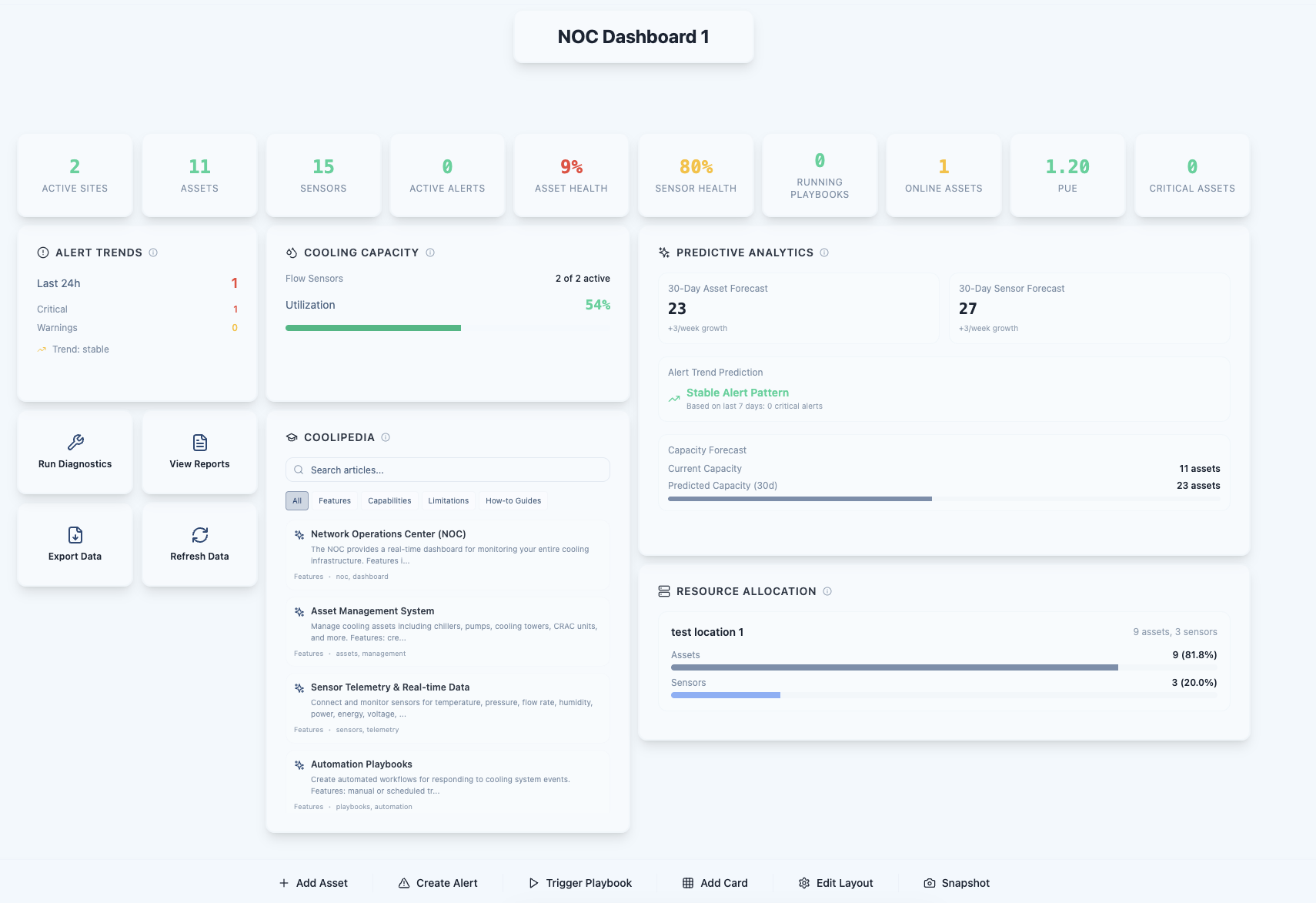Click the magnifier icon in Coolipedia search
The image size is (1316, 903).
coord(299,470)
